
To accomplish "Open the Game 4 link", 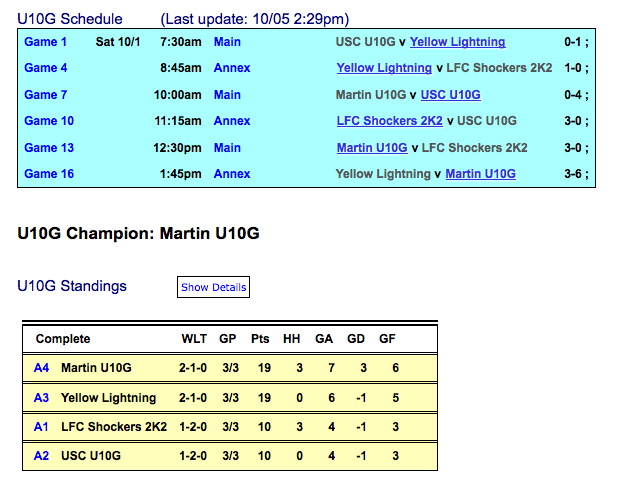I will (x=45, y=68).
